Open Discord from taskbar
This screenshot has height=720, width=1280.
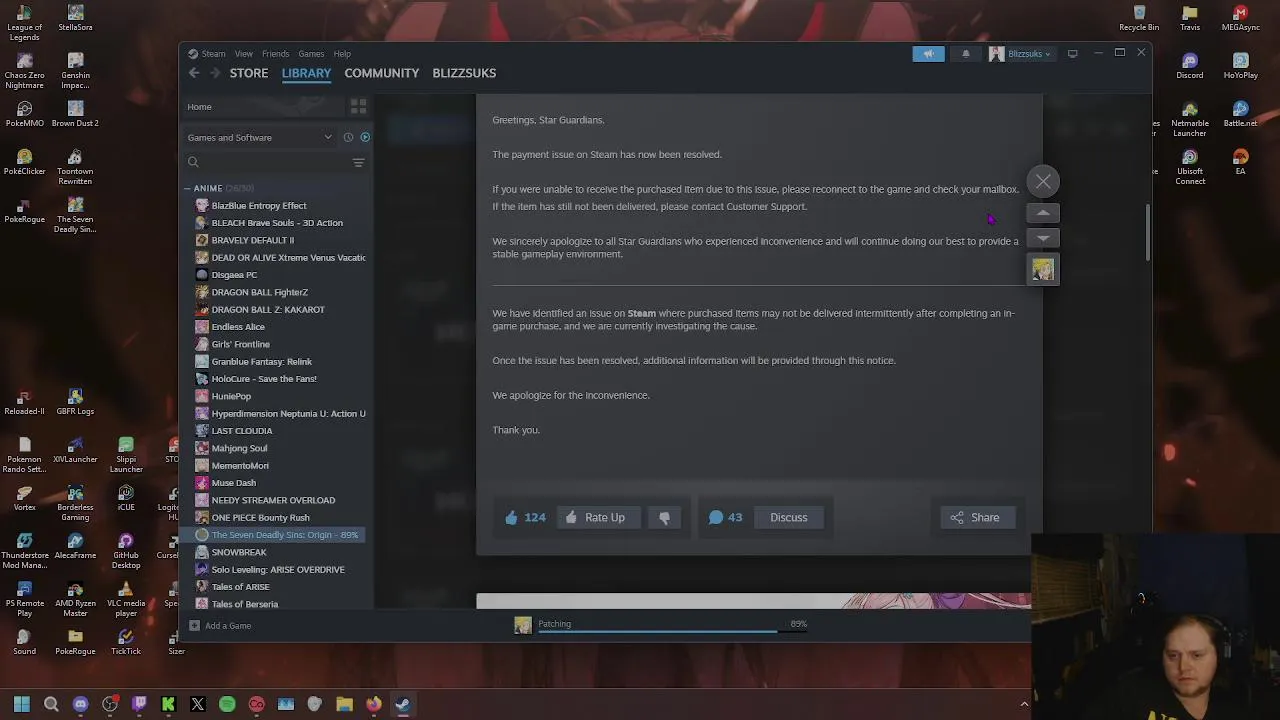pyautogui.click(x=80, y=704)
